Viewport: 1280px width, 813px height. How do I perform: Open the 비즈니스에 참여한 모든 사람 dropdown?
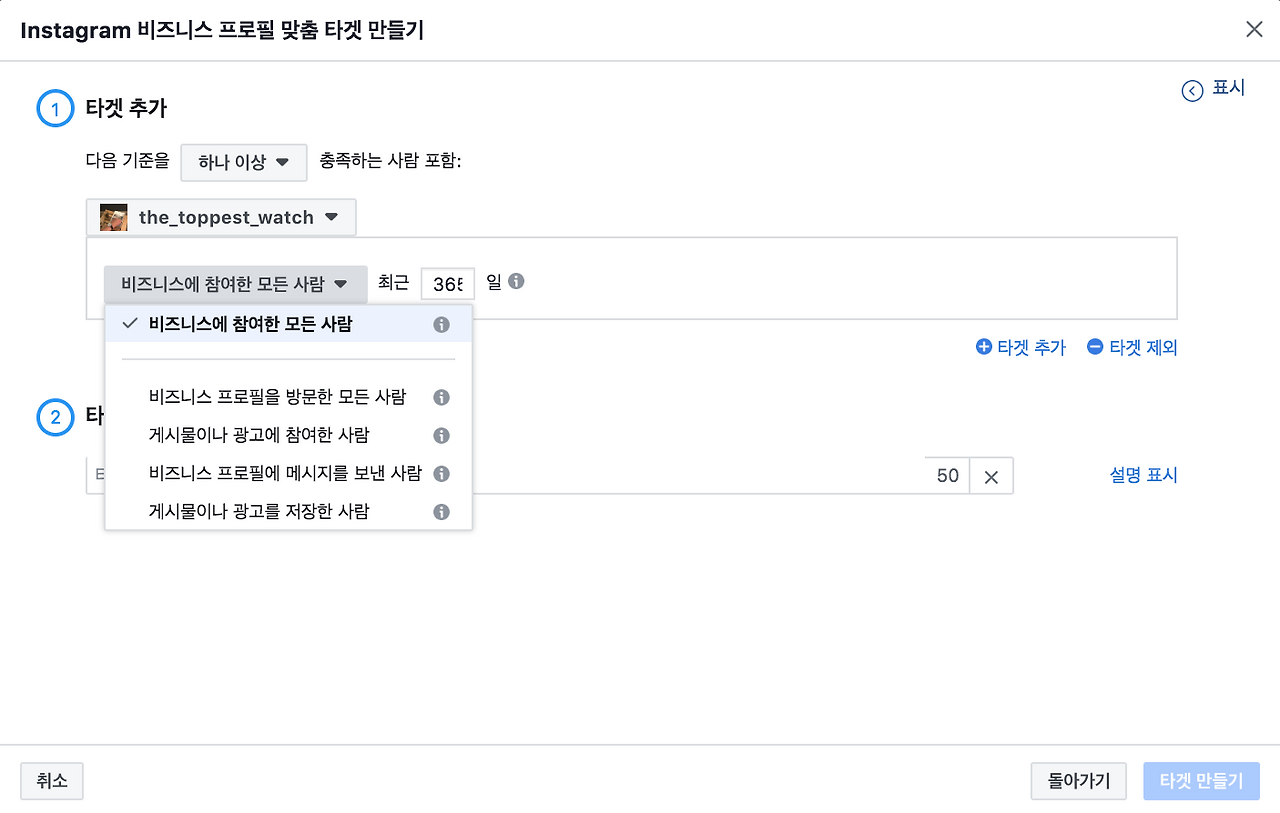point(235,283)
